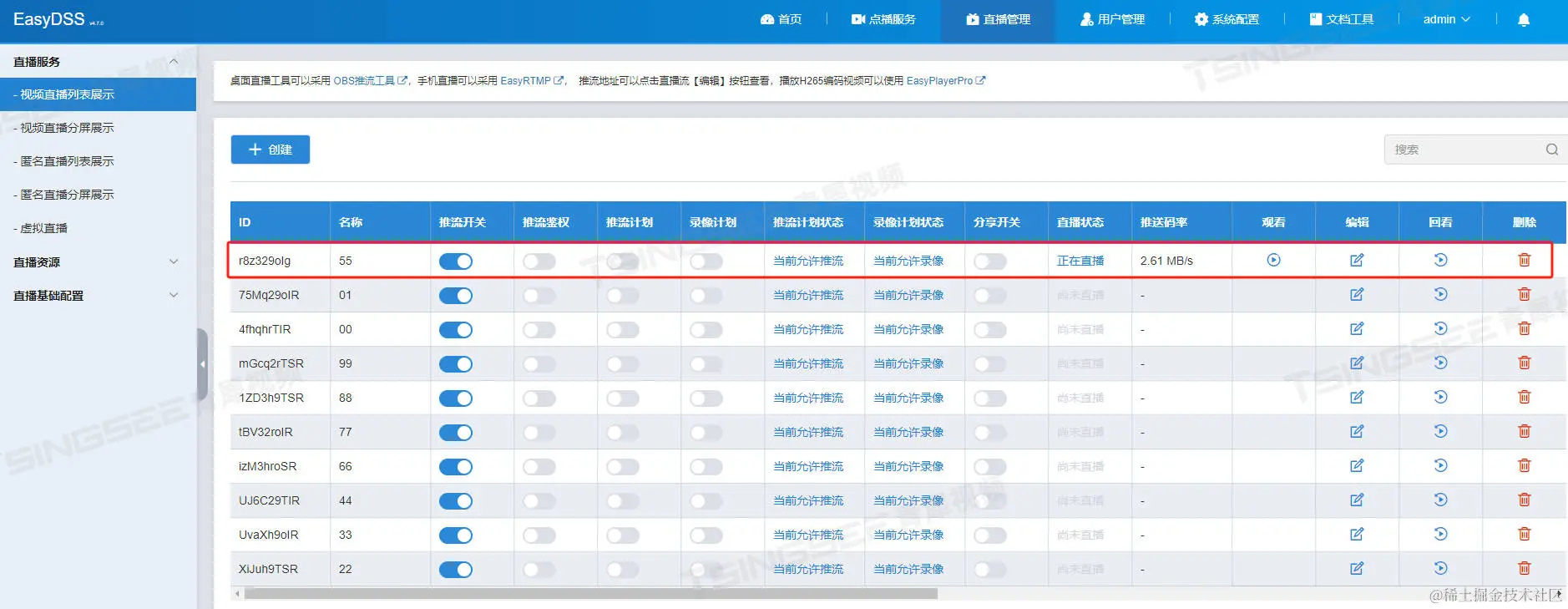Image resolution: width=1568 pixels, height=609 pixels.
Task: Click the 正在直播 status of r8z329oIg
Action: (x=1080, y=261)
